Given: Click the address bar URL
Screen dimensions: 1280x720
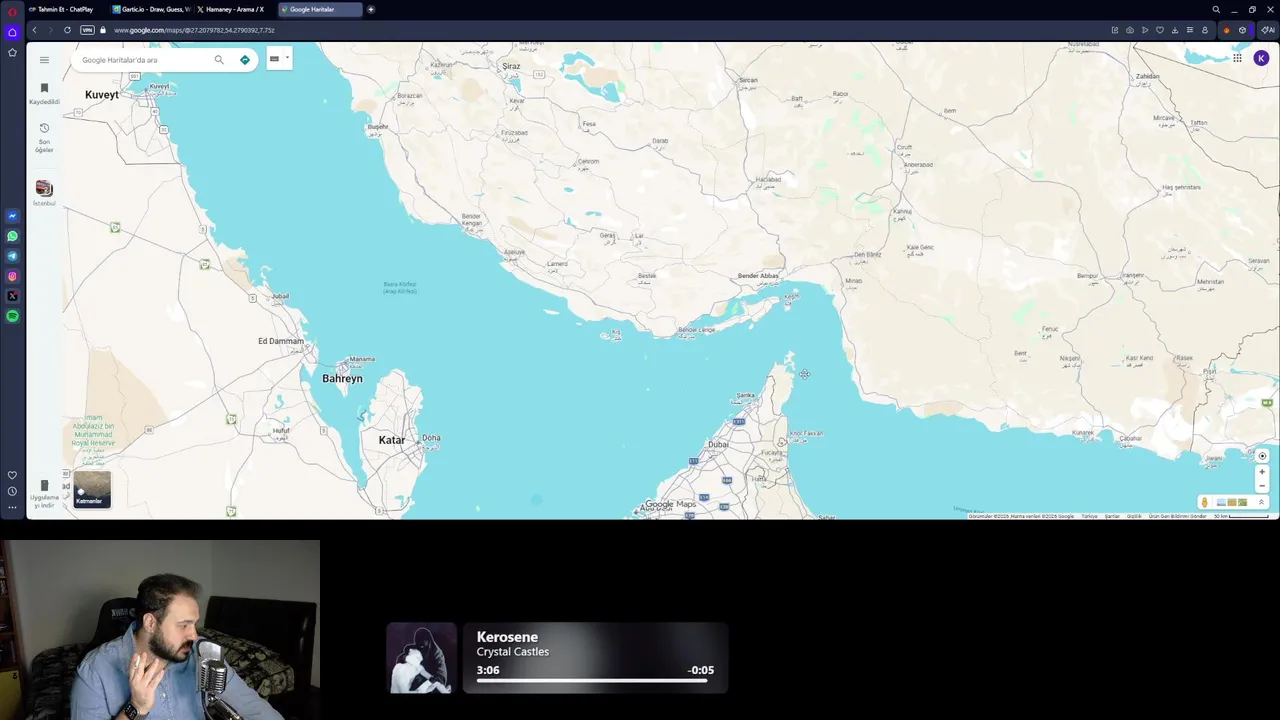Looking at the screenshot, I should pyautogui.click(x=194, y=30).
